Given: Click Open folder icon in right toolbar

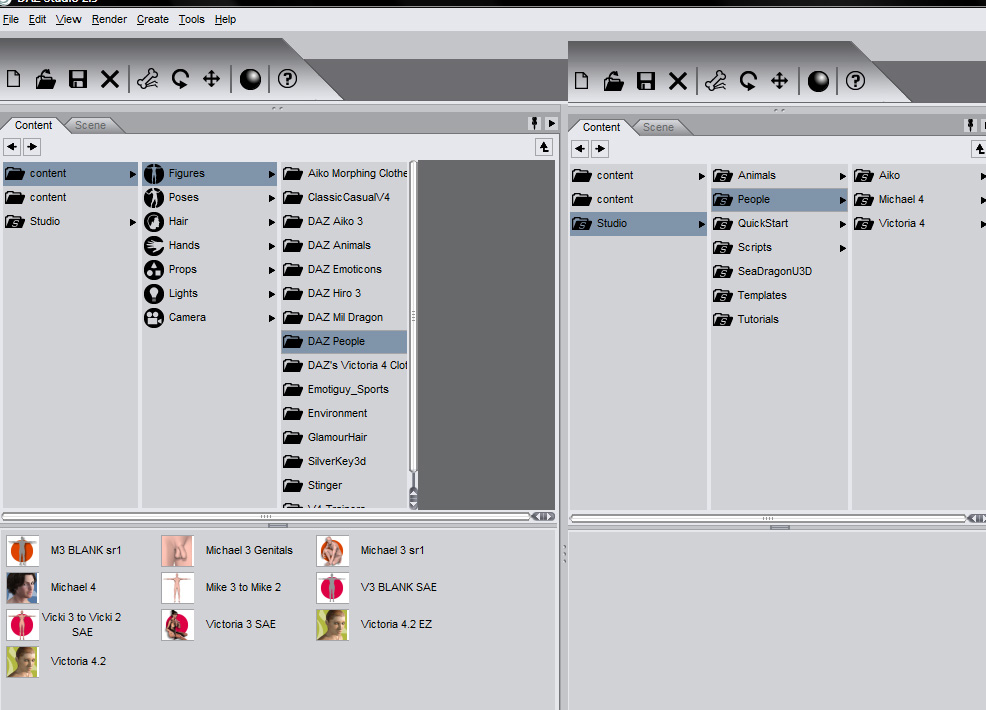Looking at the screenshot, I should point(613,81).
